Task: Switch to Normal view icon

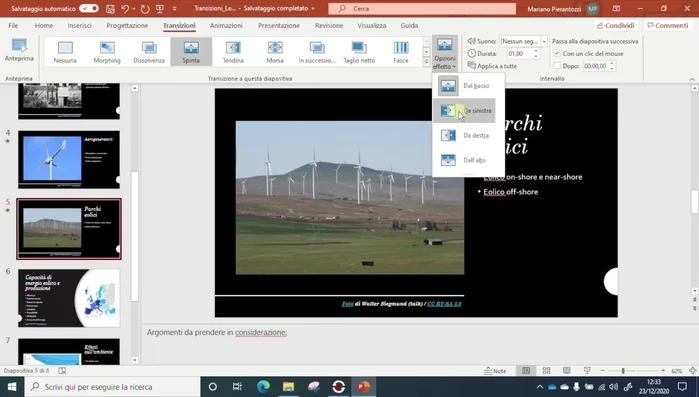Action: click(526, 371)
